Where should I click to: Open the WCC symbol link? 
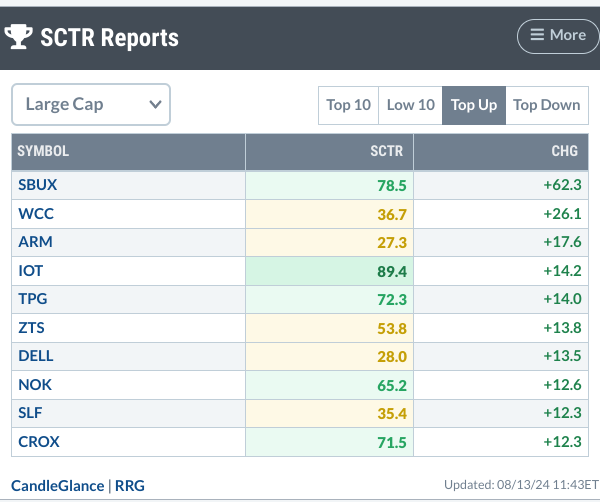click(36, 214)
